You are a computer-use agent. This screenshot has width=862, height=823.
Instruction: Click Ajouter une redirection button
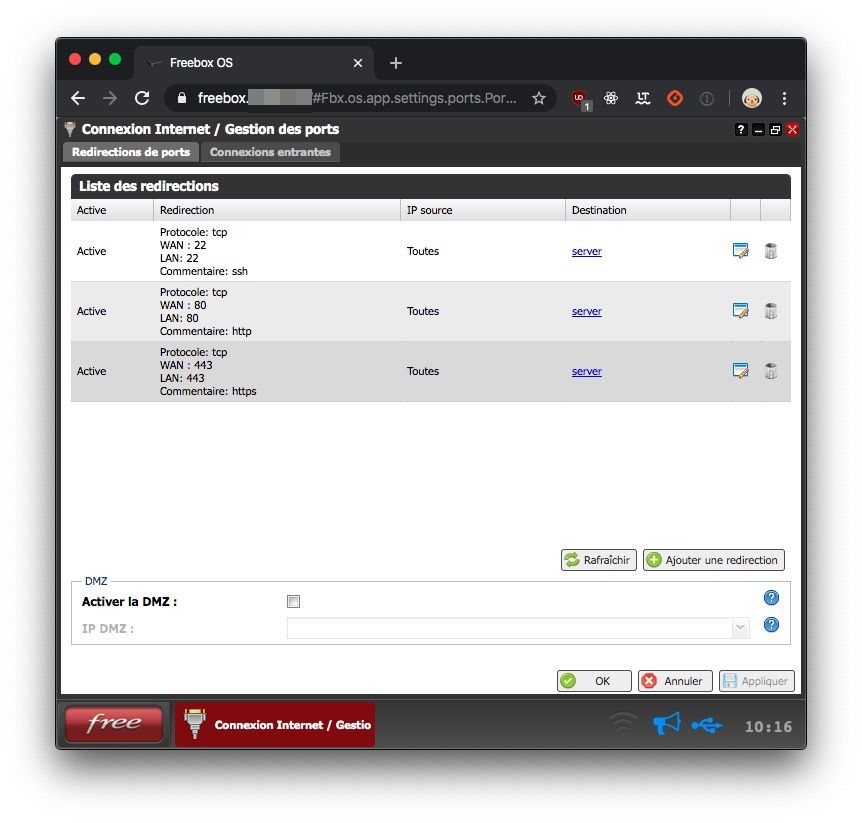(713, 560)
